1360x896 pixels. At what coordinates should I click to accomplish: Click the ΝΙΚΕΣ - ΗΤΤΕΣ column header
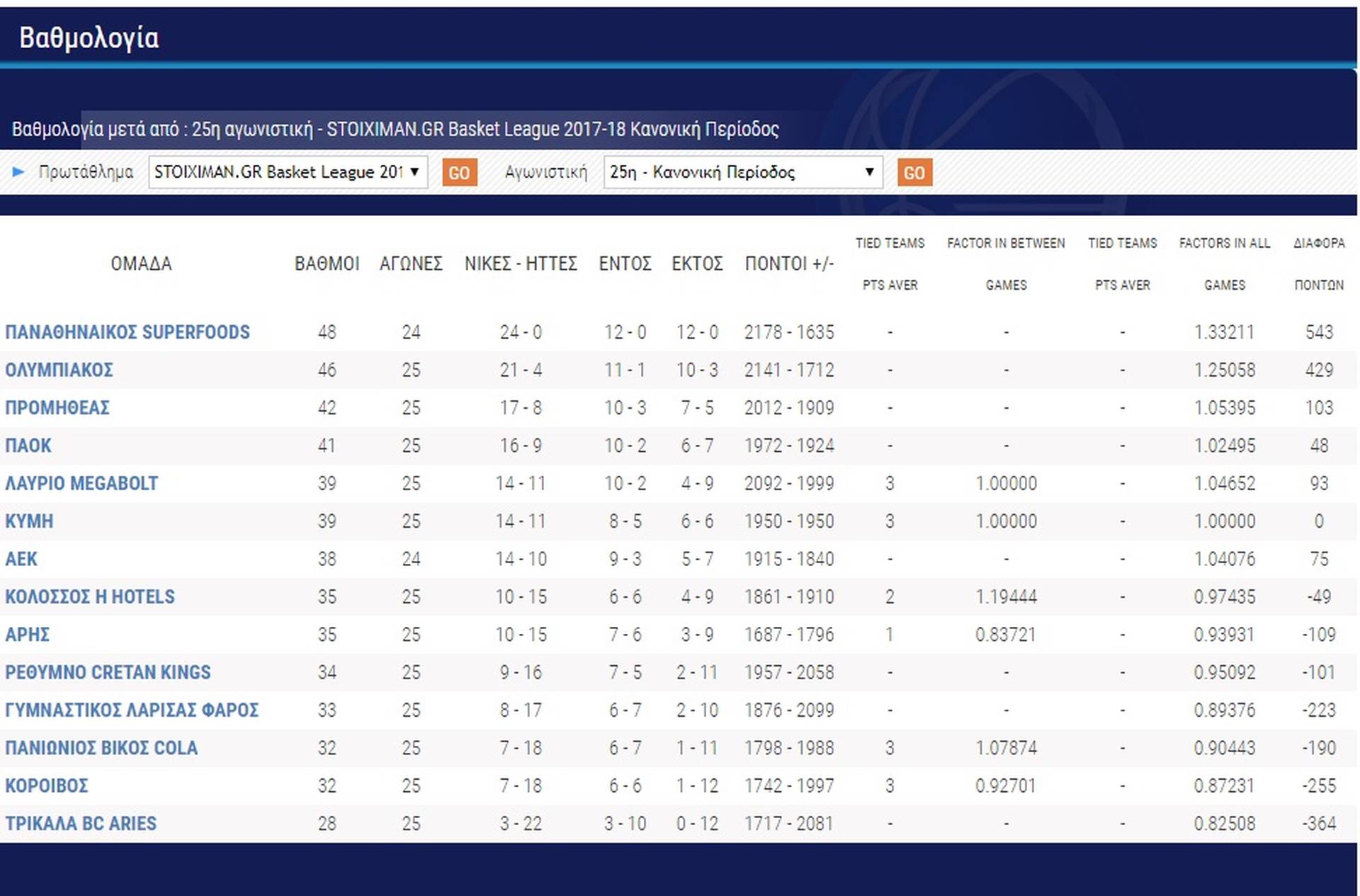point(521,263)
